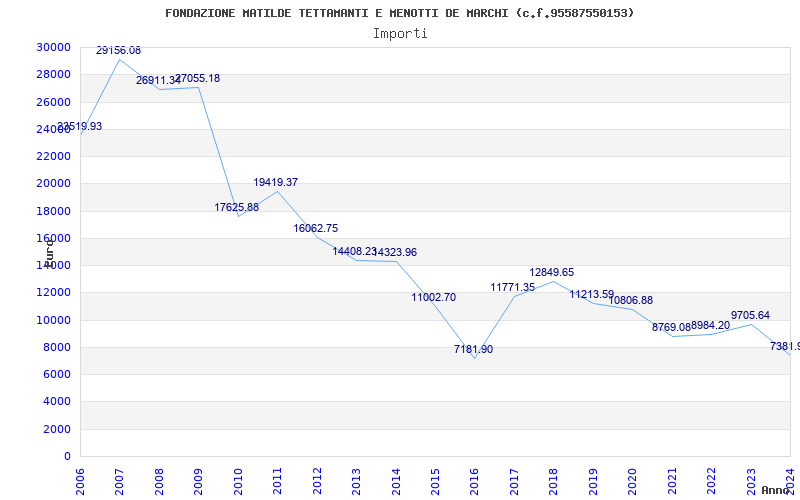
Task: Select the data label 29156.08
Action: [x=118, y=51]
